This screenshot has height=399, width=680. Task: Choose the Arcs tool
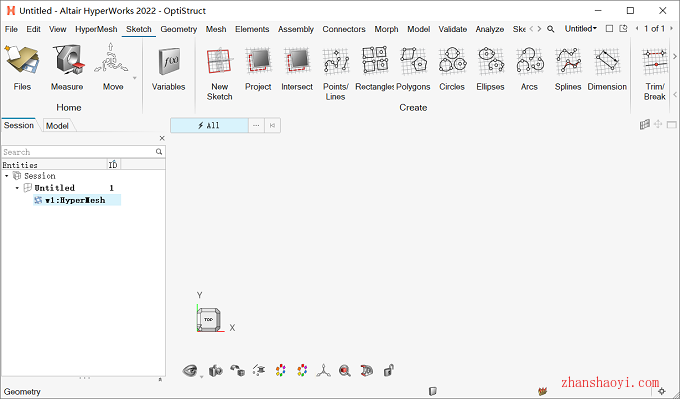point(529,69)
